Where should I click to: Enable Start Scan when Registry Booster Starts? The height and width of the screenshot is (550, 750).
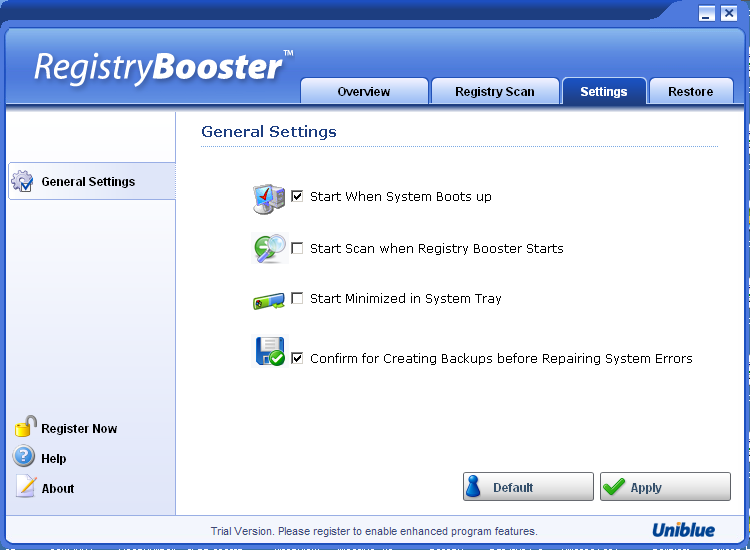pyautogui.click(x=297, y=248)
